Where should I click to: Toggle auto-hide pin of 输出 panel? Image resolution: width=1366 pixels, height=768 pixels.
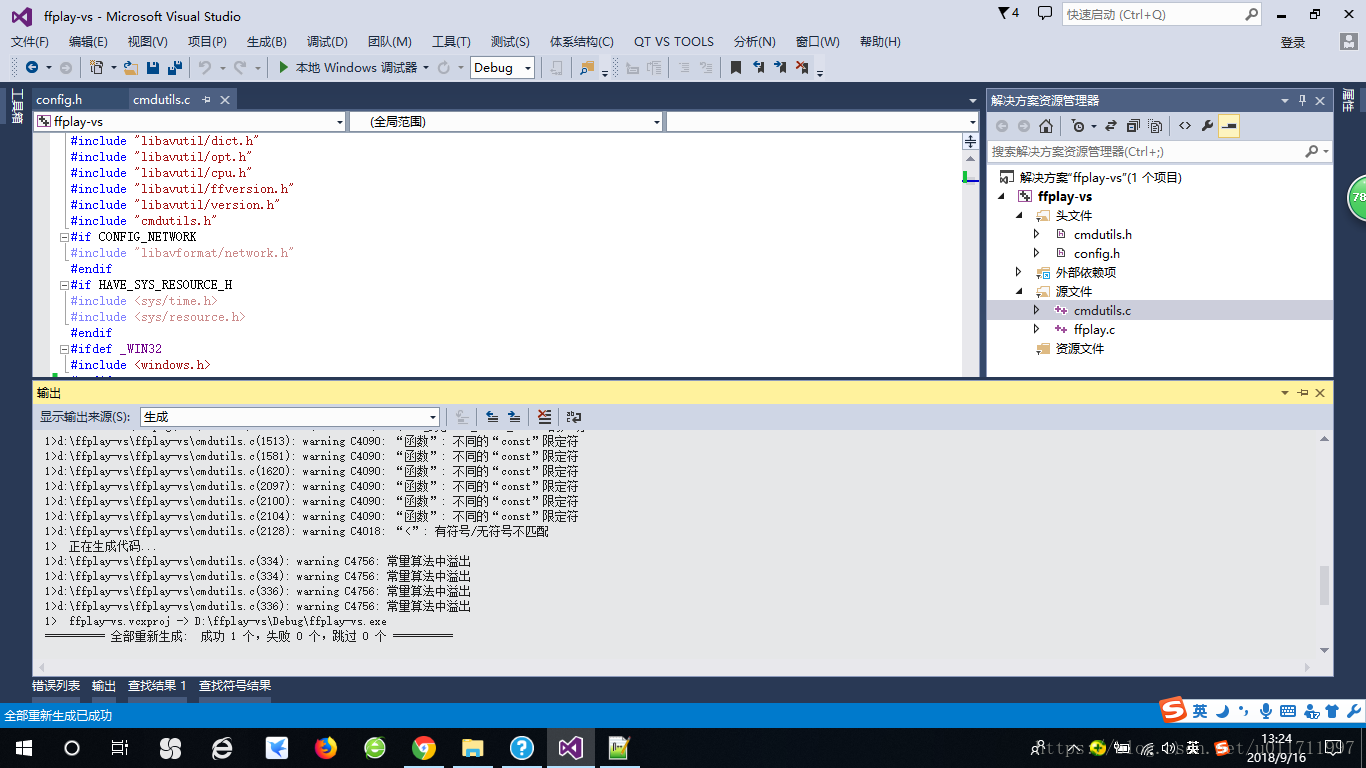coord(1302,393)
